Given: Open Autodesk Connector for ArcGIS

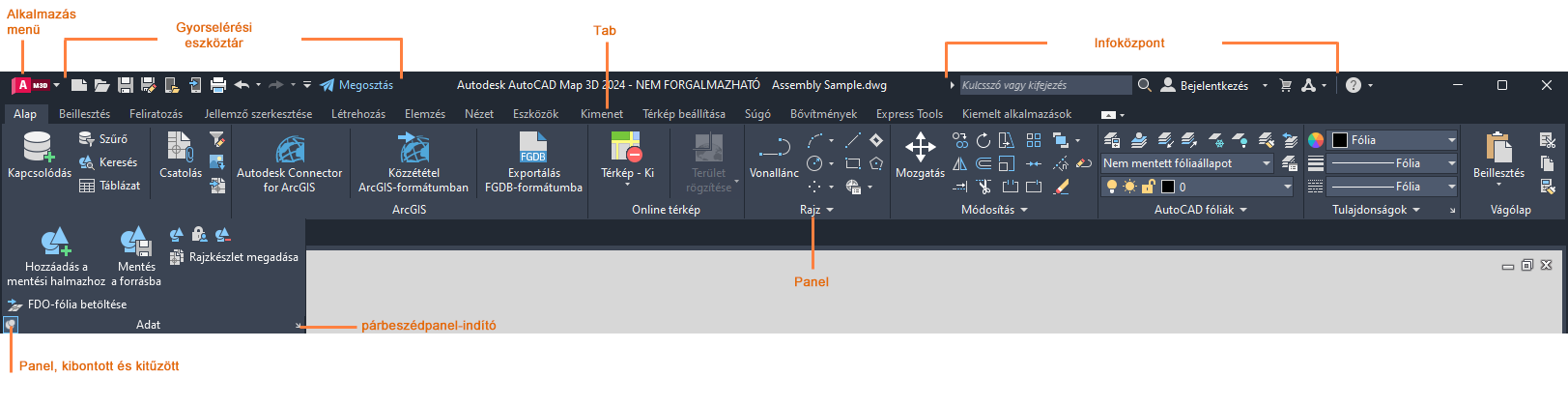Looking at the screenshot, I should point(290,149).
